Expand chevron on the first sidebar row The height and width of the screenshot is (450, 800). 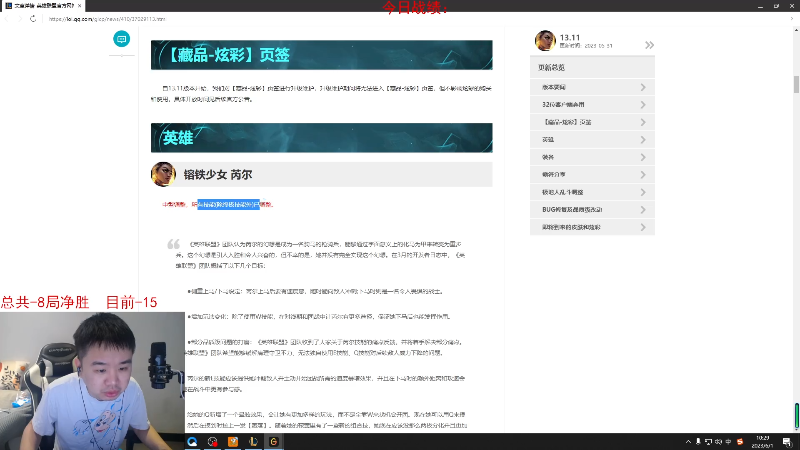coord(643,87)
